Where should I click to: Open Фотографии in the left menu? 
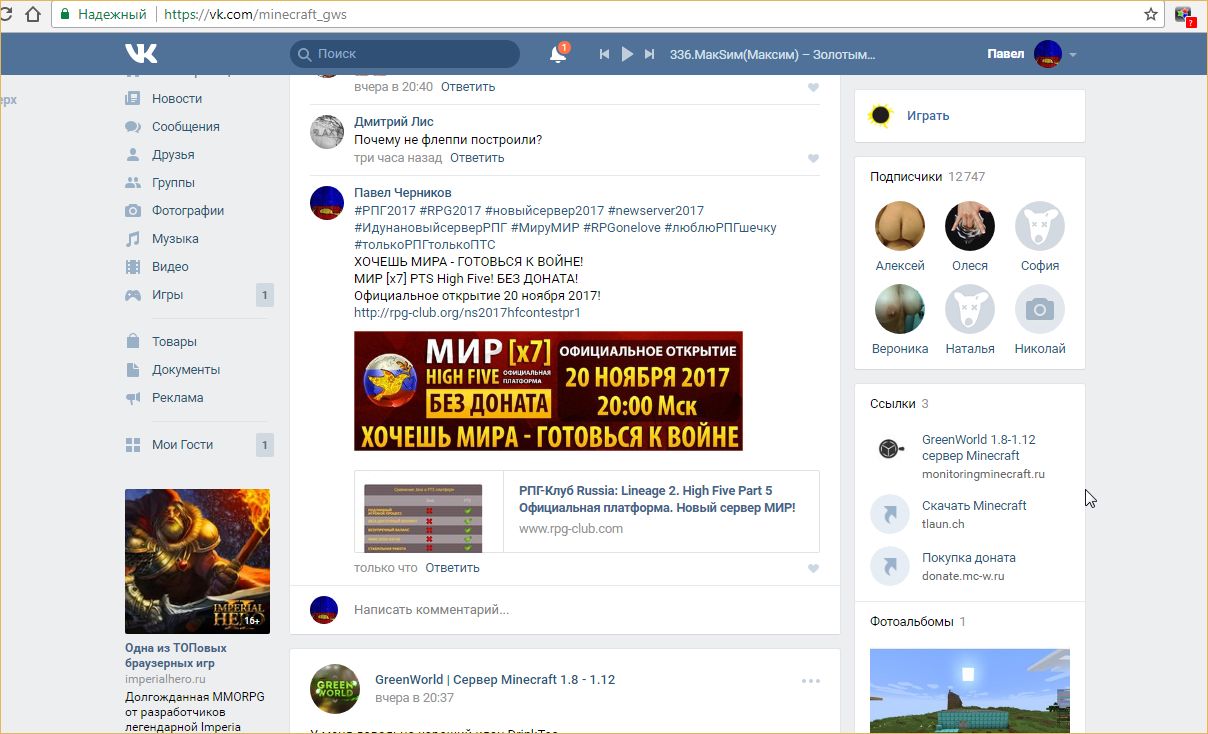click(x=188, y=211)
